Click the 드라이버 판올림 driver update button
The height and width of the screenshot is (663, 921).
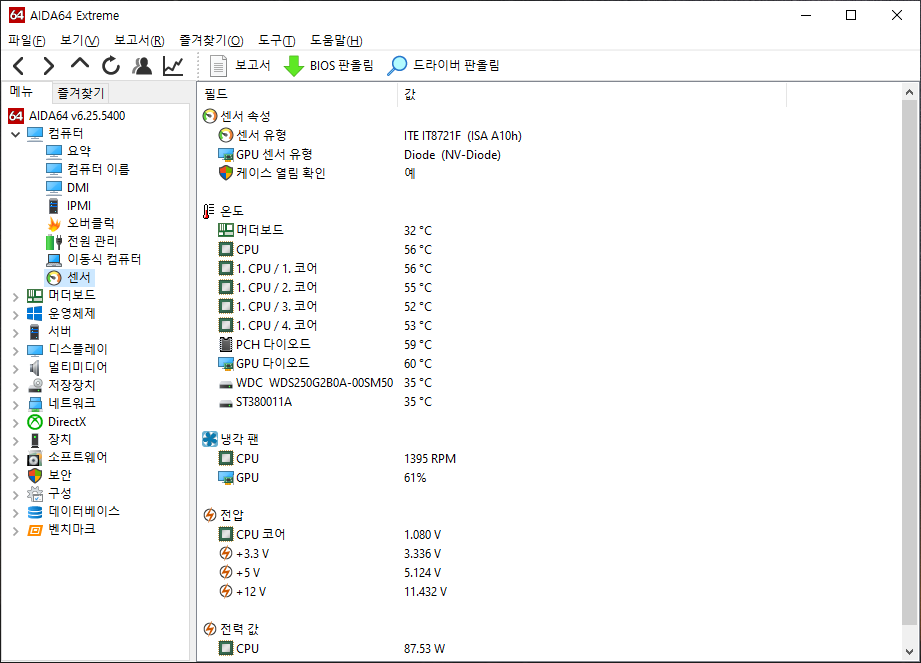coord(443,66)
